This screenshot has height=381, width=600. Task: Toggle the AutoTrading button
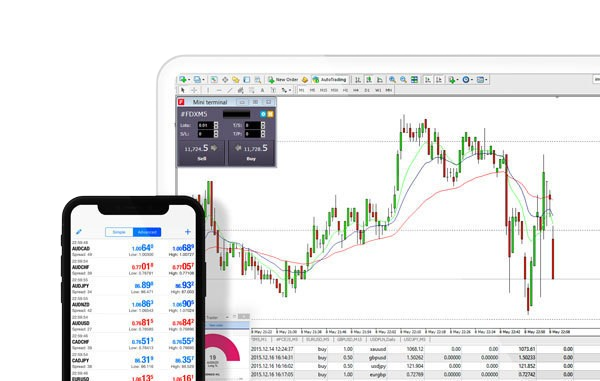pos(329,80)
